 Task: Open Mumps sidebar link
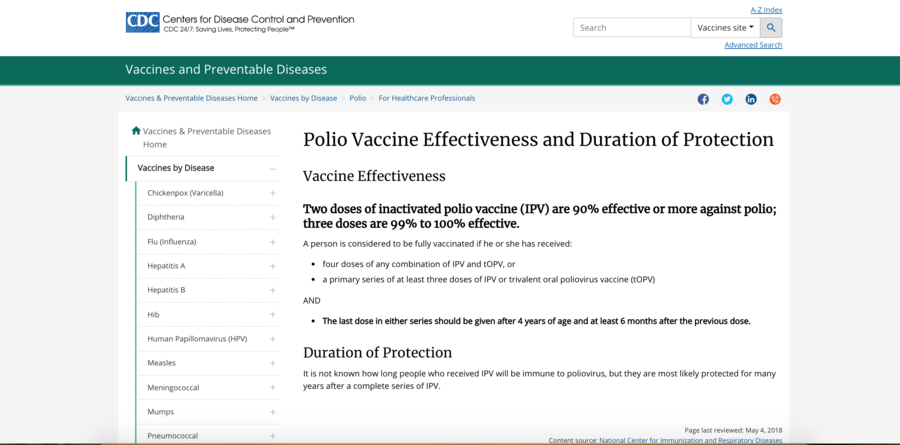click(160, 412)
